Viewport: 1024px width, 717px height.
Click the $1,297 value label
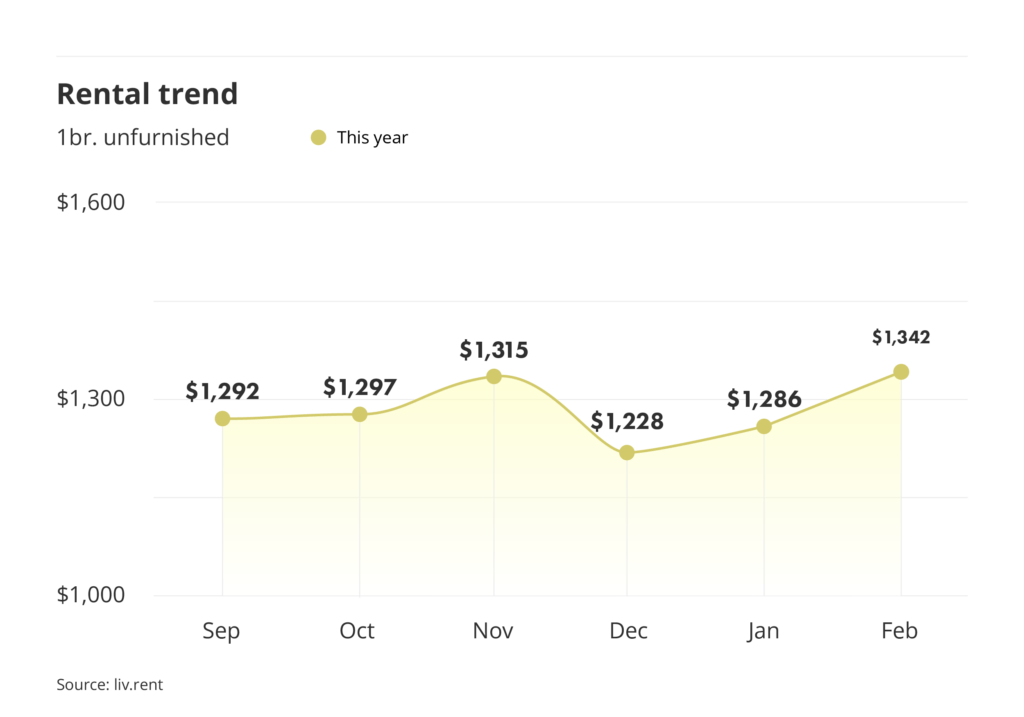pyautogui.click(x=360, y=387)
